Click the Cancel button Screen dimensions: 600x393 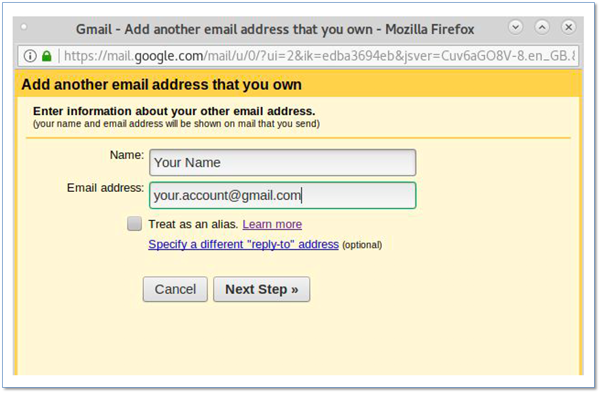175,289
